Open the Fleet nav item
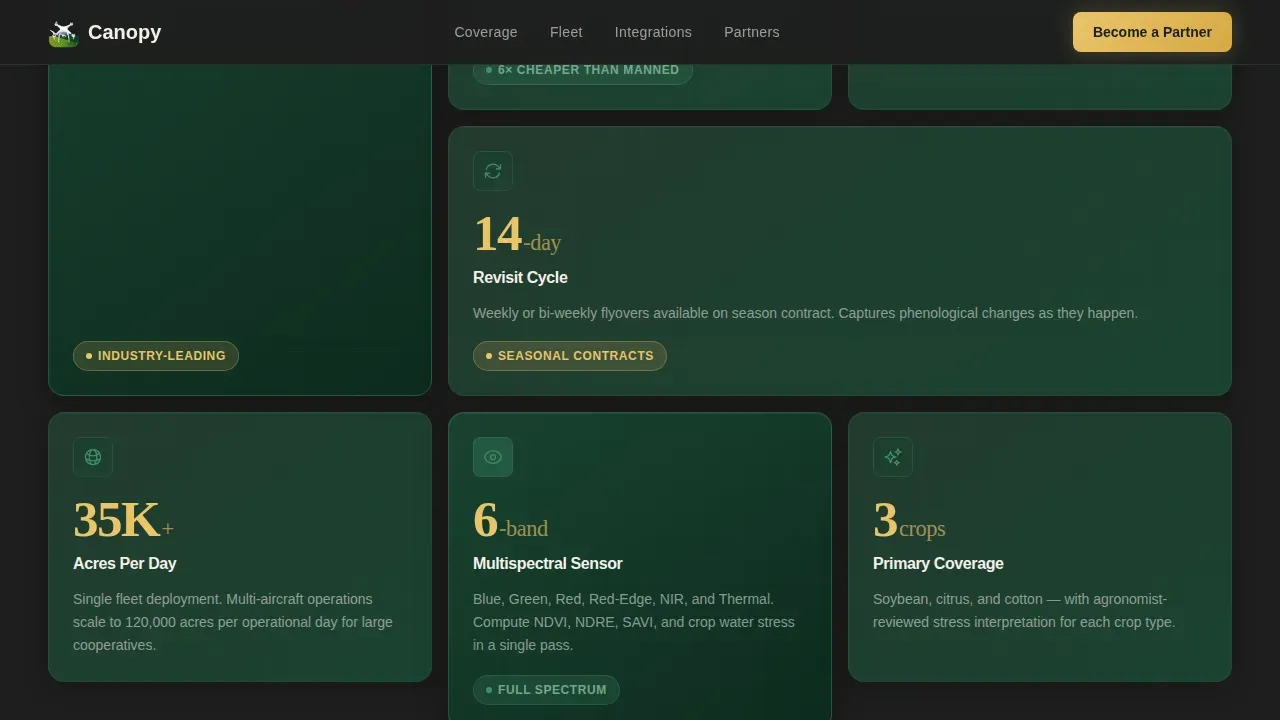This screenshot has height=720, width=1280. pyautogui.click(x=566, y=32)
